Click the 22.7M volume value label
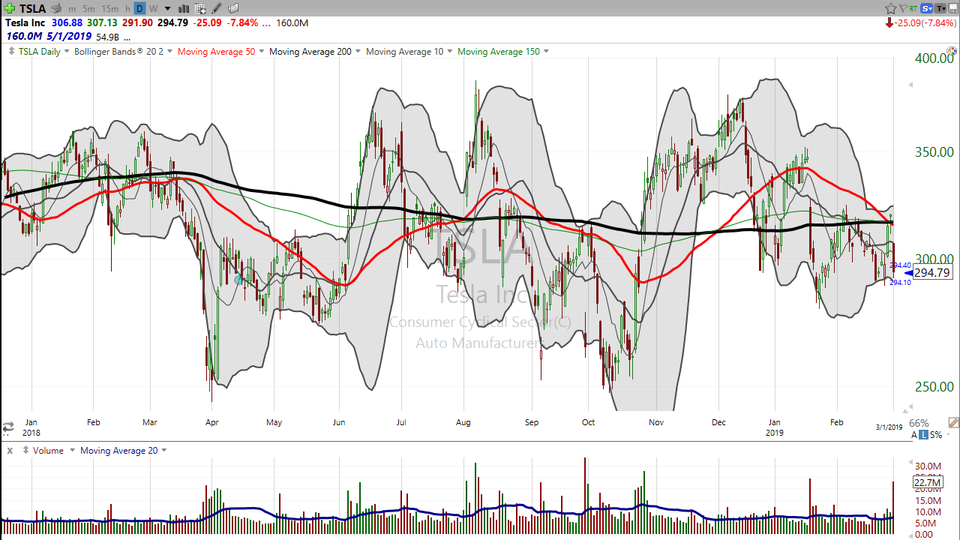Image resolution: width=960 pixels, height=540 pixels. (x=928, y=483)
